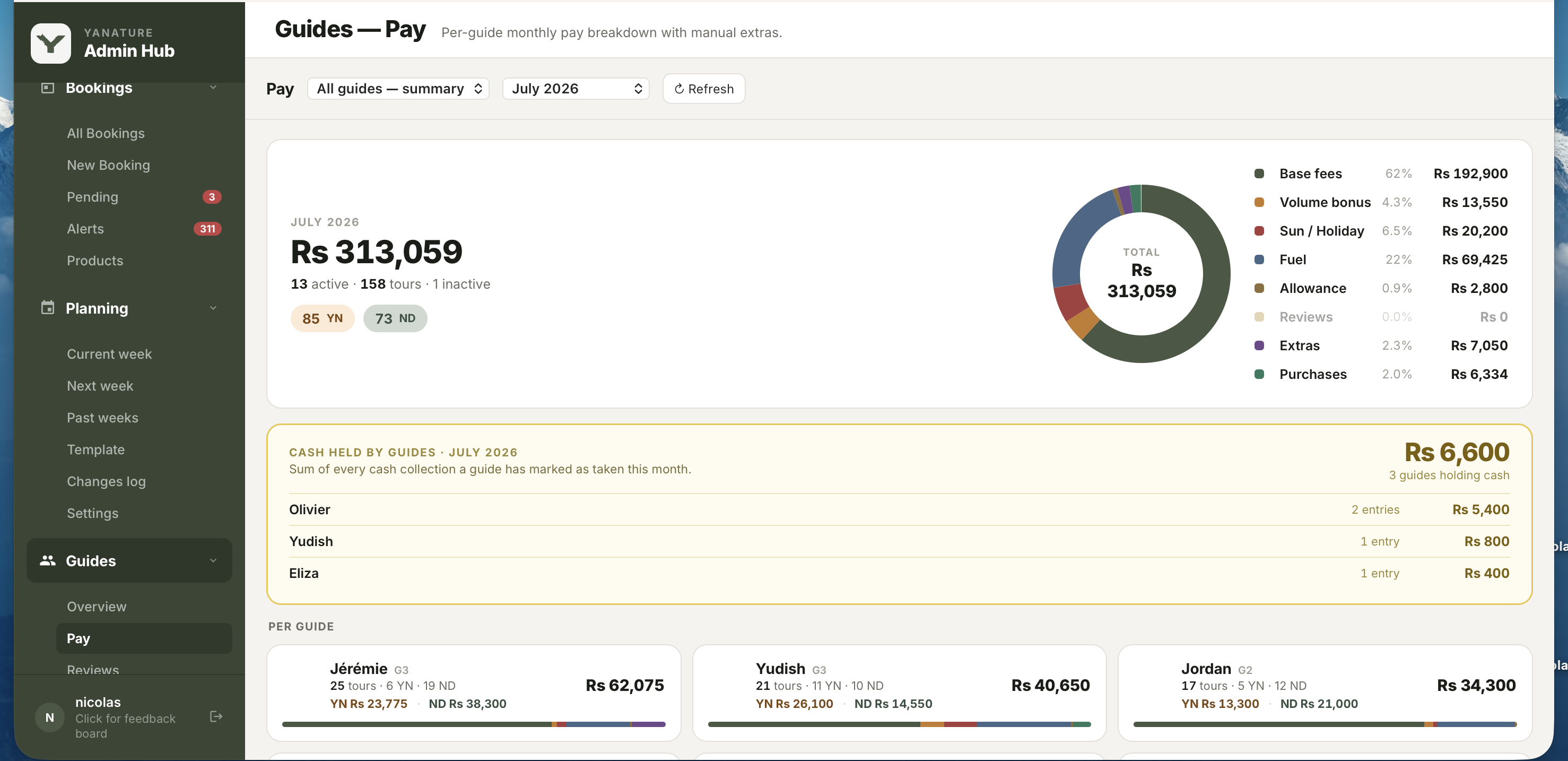Click the Yanature logo icon
1568x761 pixels.
tap(50, 43)
